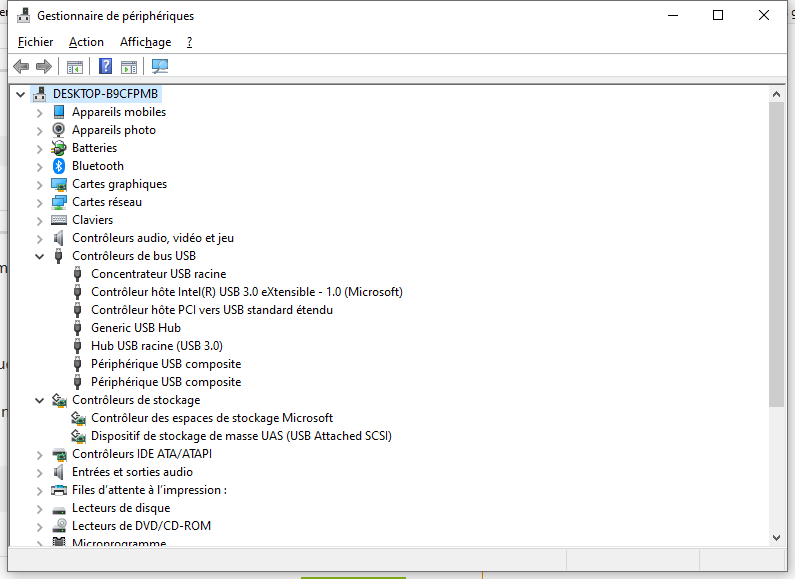Open the Fichier menu
795x579 pixels.
(x=35, y=42)
